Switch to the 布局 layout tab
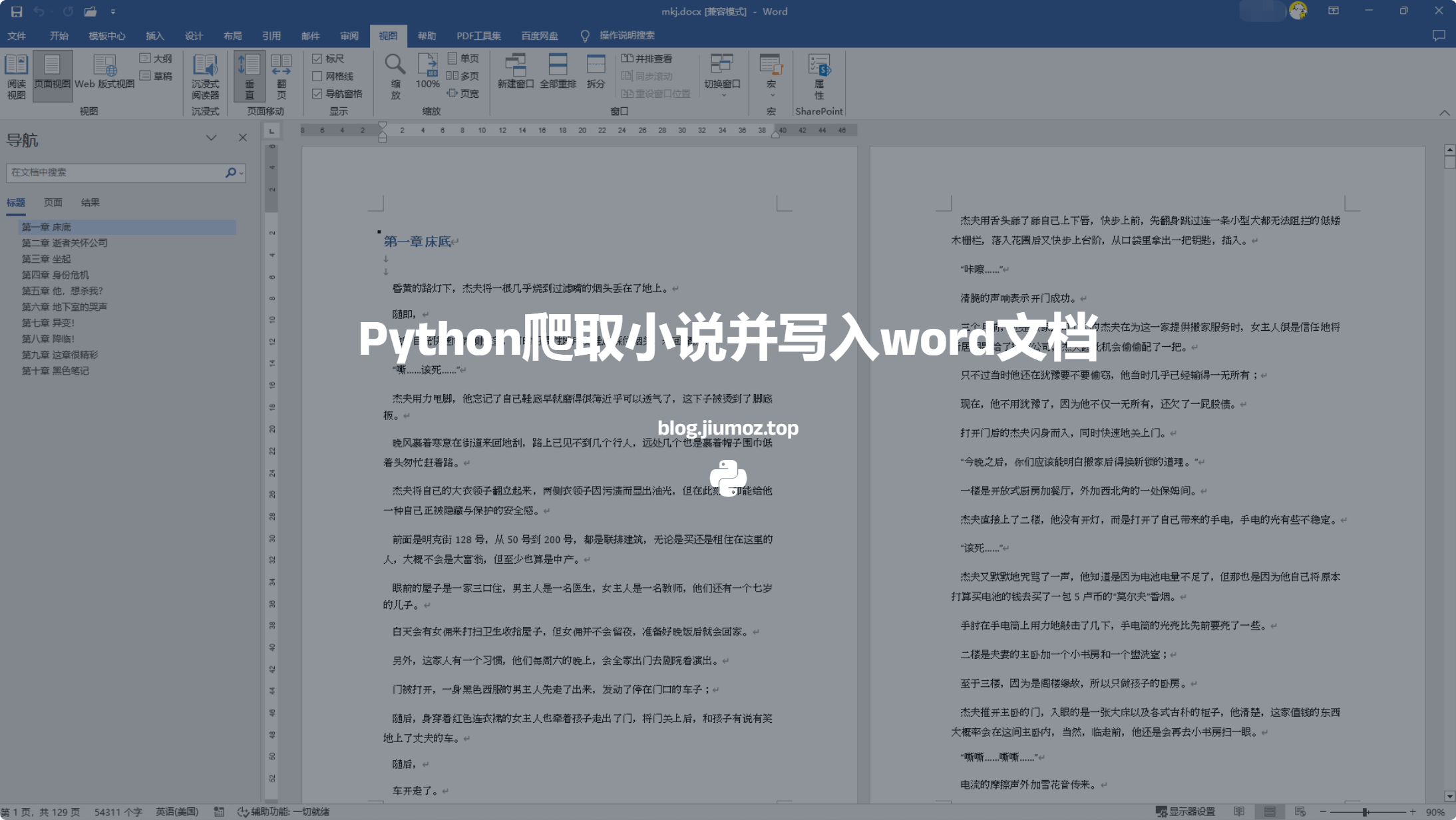The width and height of the screenshot is (1456, 820). [x=232, y=36]
